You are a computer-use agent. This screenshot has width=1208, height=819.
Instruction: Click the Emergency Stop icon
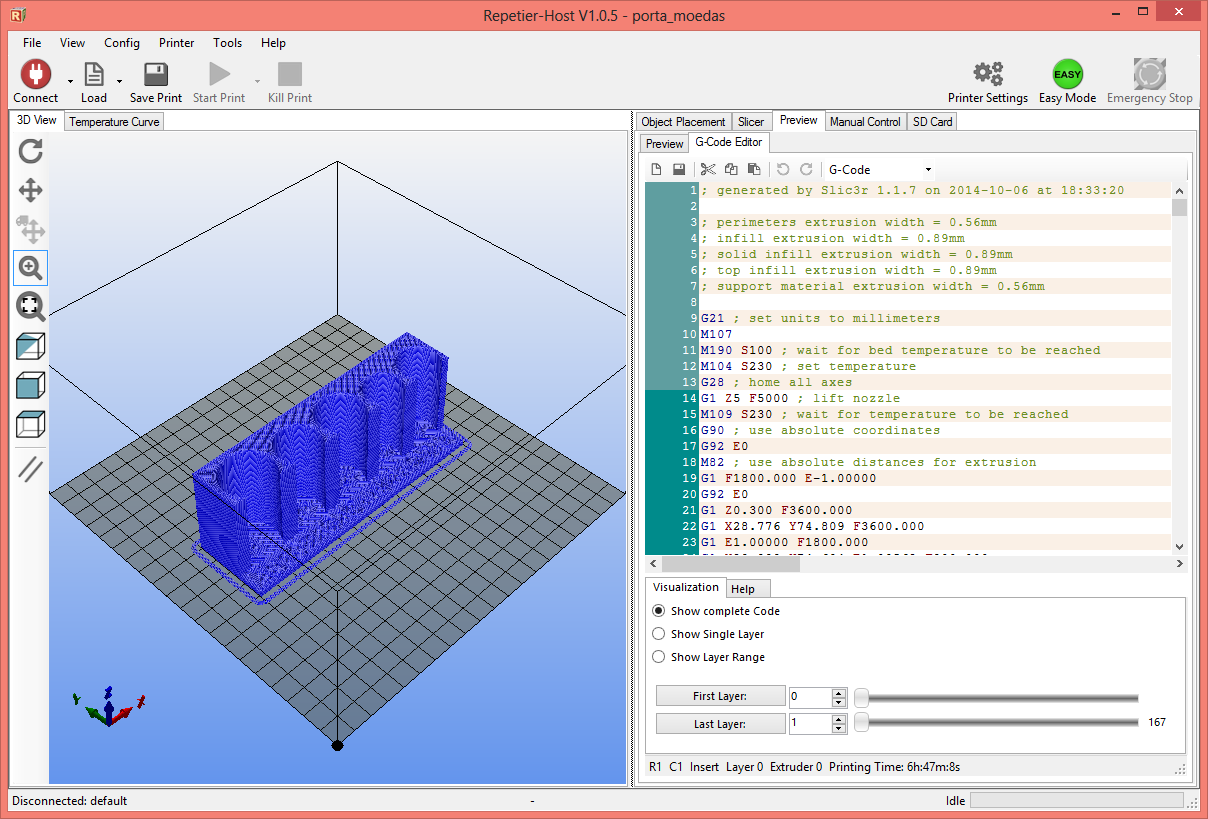pos(1150,74)
